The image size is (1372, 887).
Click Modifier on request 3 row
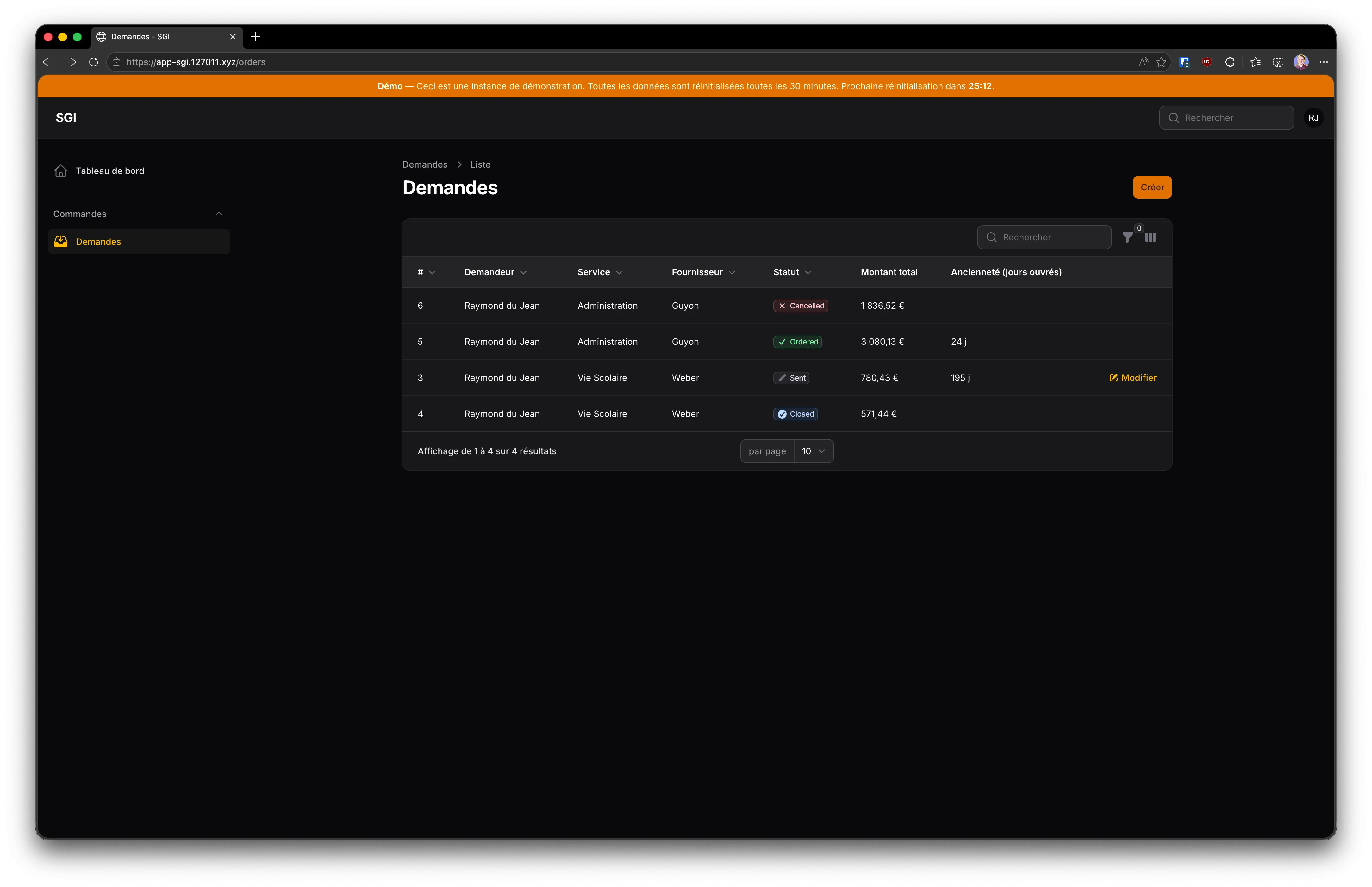click(x=1133, y=378)
